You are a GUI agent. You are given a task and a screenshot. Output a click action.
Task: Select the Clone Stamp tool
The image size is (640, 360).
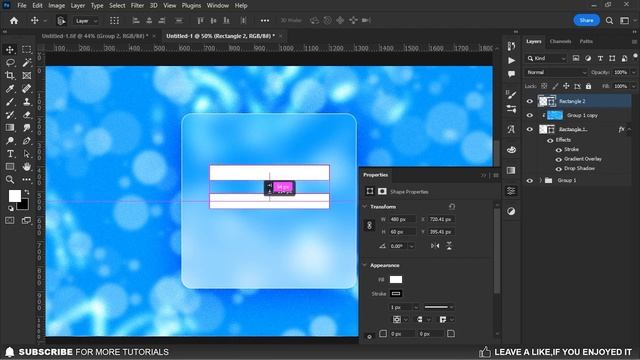pyautogui.click(x=27, y=102)
